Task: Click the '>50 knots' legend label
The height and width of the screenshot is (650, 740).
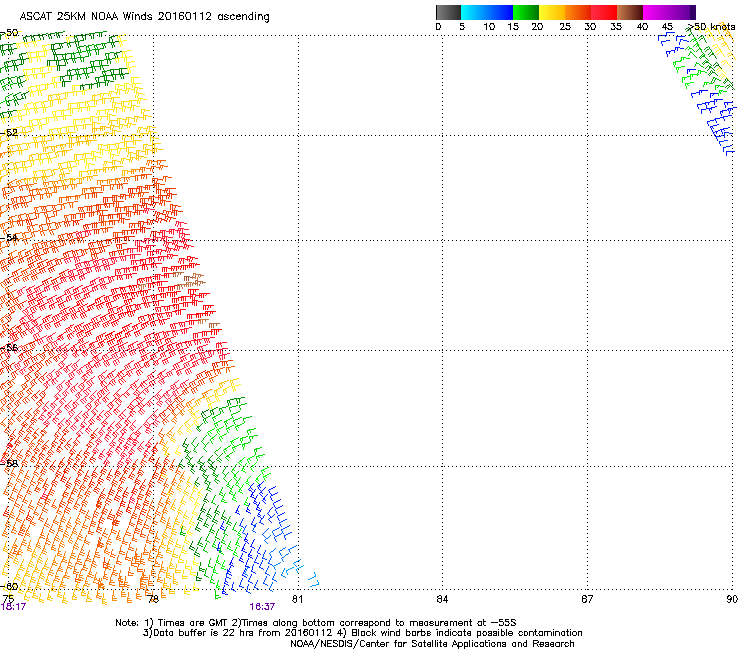Action: pyautogui.click(x=711, y=27)
